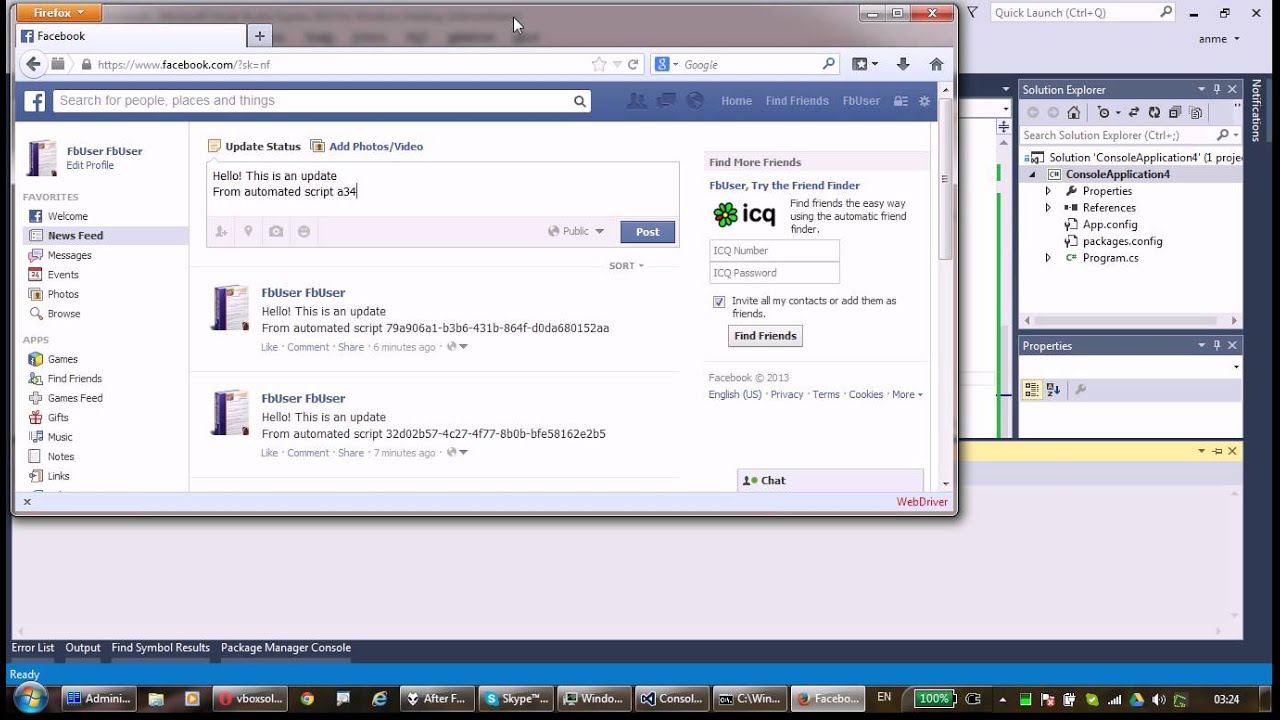Uncheck Invite all my contacts checkbox
This screenshot has width=1280, height=720.
click(x=719, y=301)
